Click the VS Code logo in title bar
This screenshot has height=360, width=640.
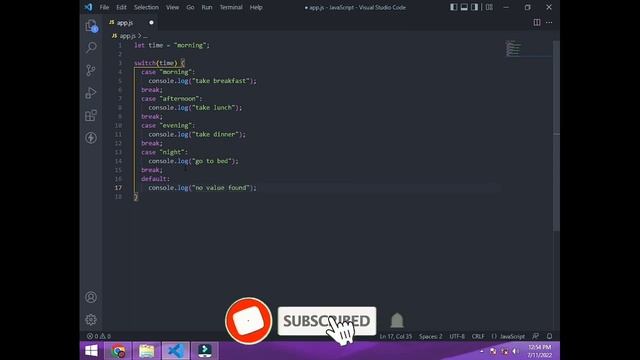[x=89, y=7]
